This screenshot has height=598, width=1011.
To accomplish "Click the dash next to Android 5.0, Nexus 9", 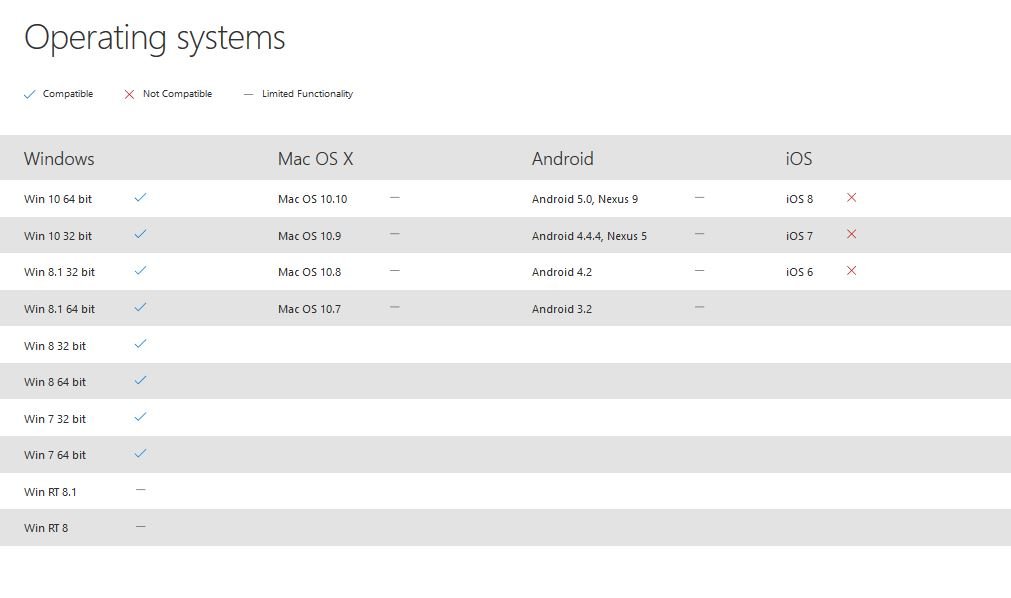I will click(699, 198).
